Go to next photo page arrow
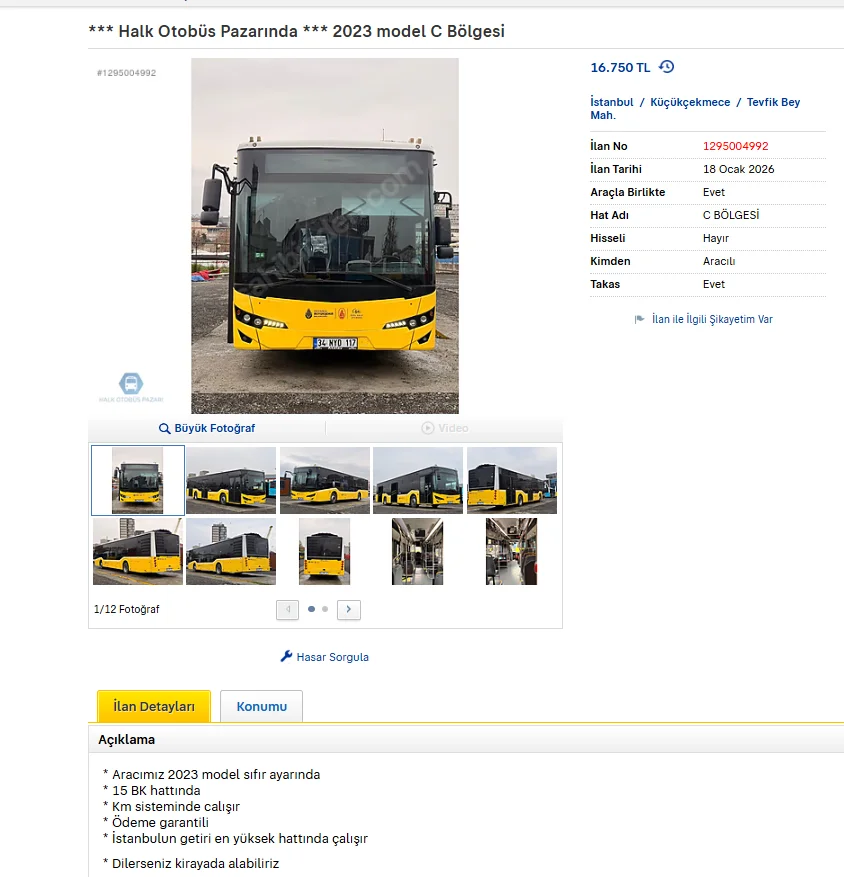This screenshot has height=877, width=844. 348,609
